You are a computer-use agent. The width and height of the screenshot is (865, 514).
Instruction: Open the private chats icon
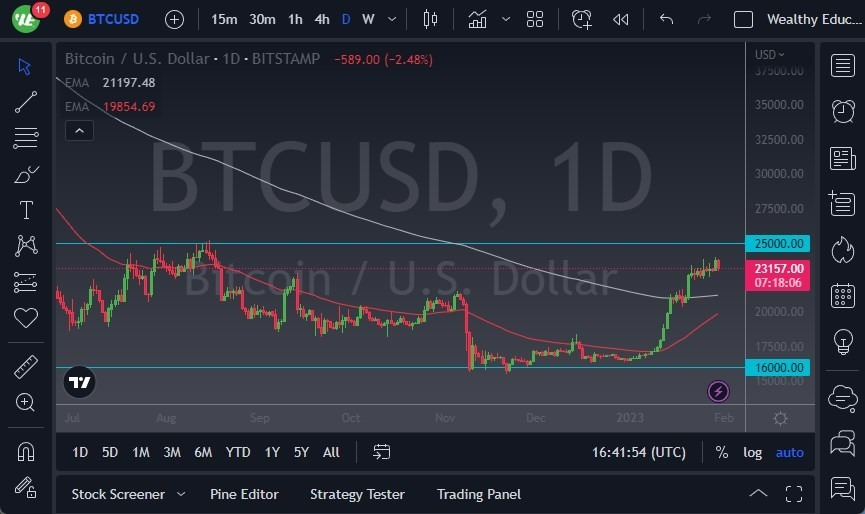click(x=842, y=443)
